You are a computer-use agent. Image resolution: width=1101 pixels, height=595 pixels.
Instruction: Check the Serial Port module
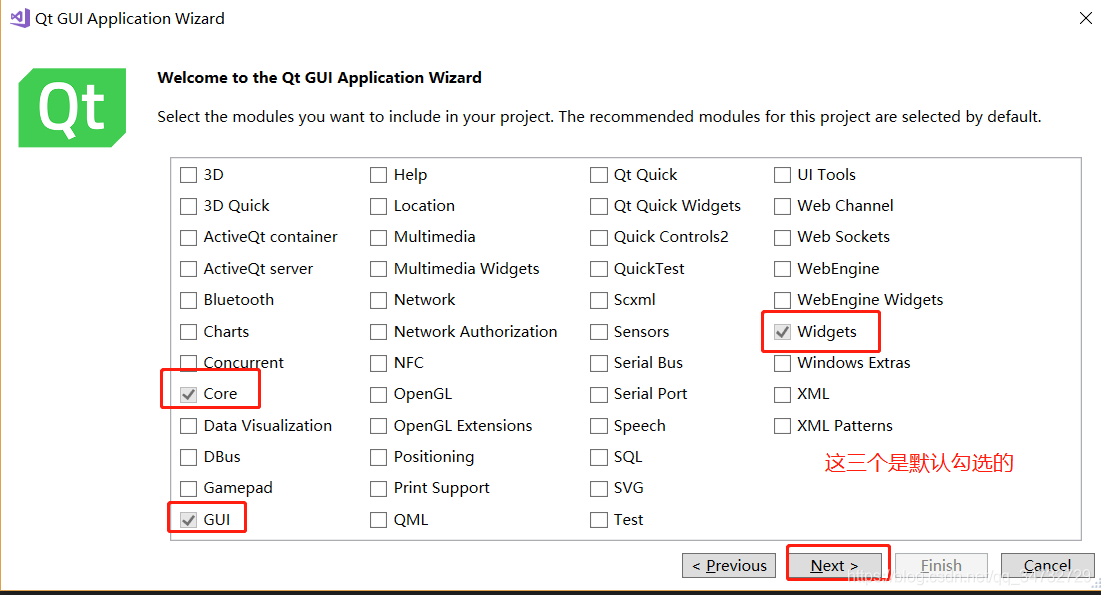click(599, 394)
